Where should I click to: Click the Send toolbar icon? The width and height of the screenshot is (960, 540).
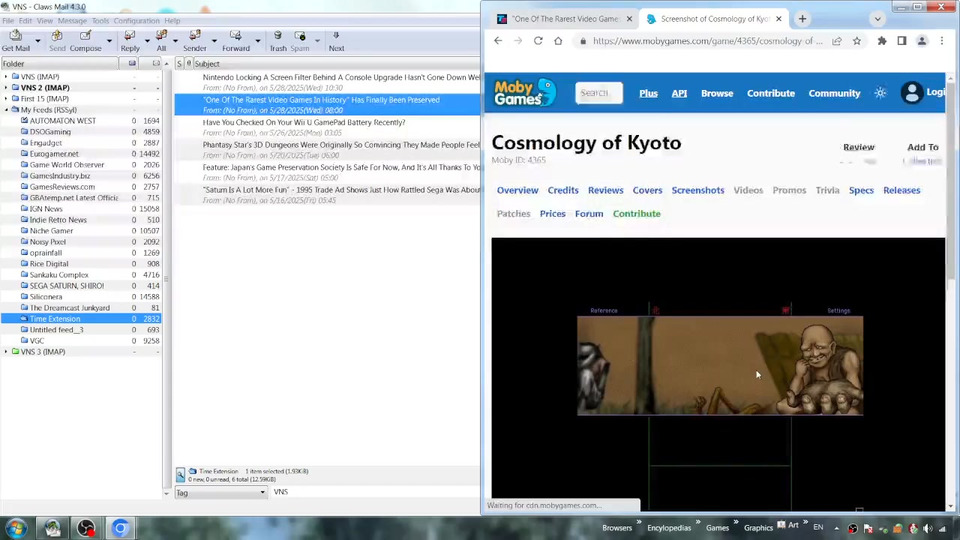click(x=57, y=40)
